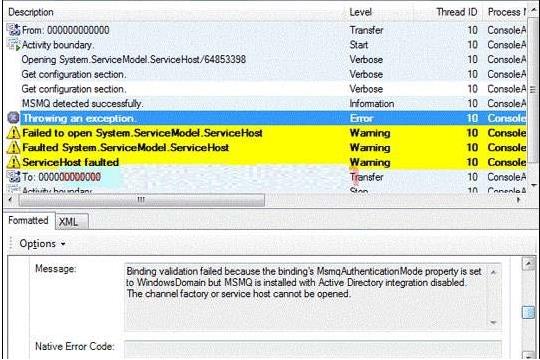Click the horizontal scrollbar thumb of trace list
The image size is (540, 360).
click(141, 199)
